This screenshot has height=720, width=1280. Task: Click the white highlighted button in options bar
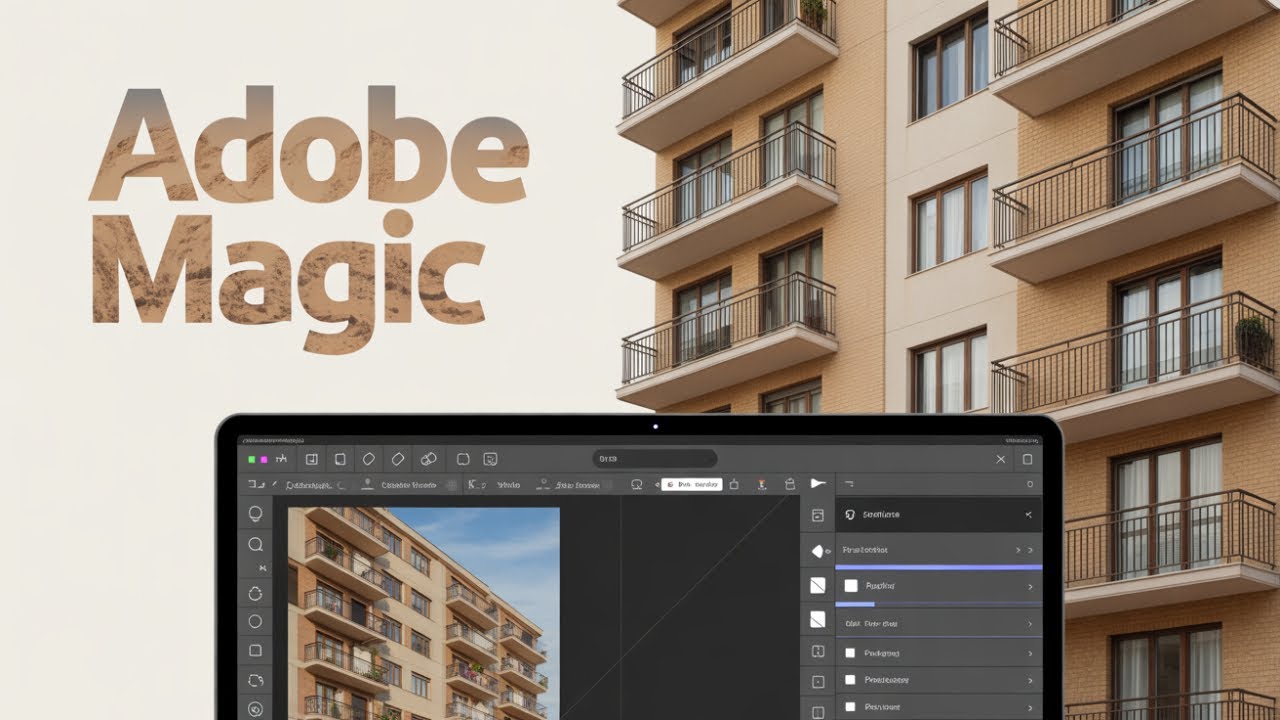point(692,484)
